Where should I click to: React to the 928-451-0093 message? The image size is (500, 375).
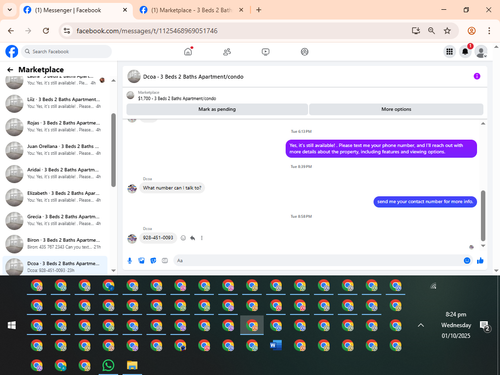(183, 238)
